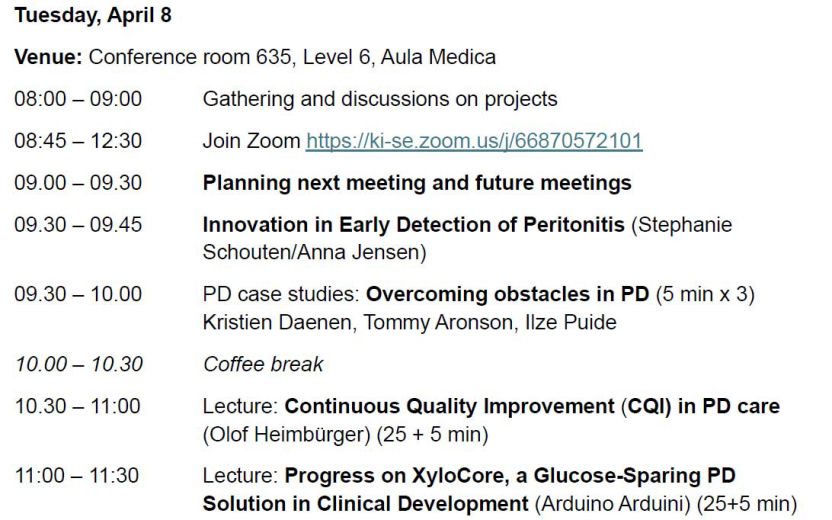Click "Overcoming obstacles in PD" bold text

click(x=508, y=295)
